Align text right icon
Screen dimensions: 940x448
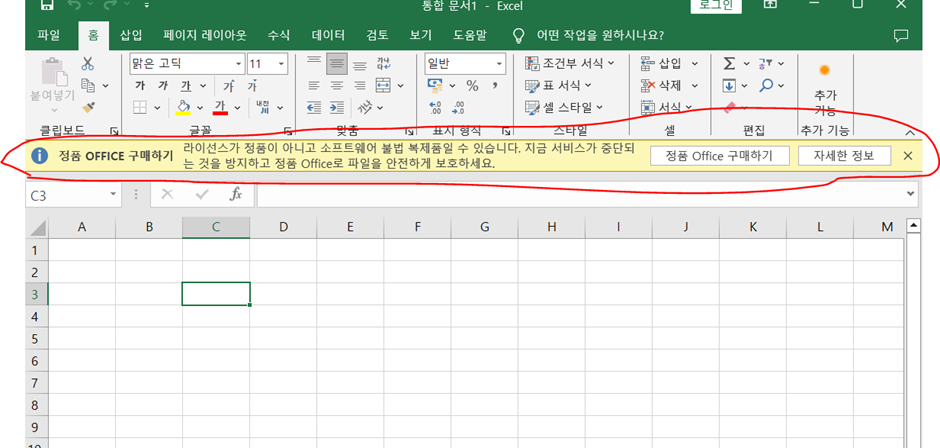coord(360,86)
